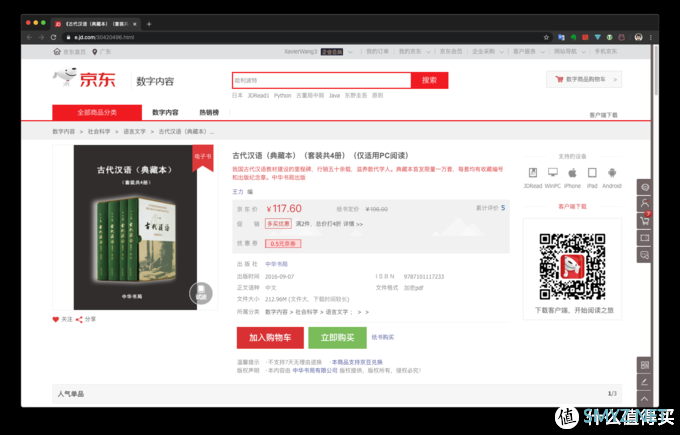680x435 pixels.
Task: Click the 京东首页 home icon
Action: tap(57, 52)
